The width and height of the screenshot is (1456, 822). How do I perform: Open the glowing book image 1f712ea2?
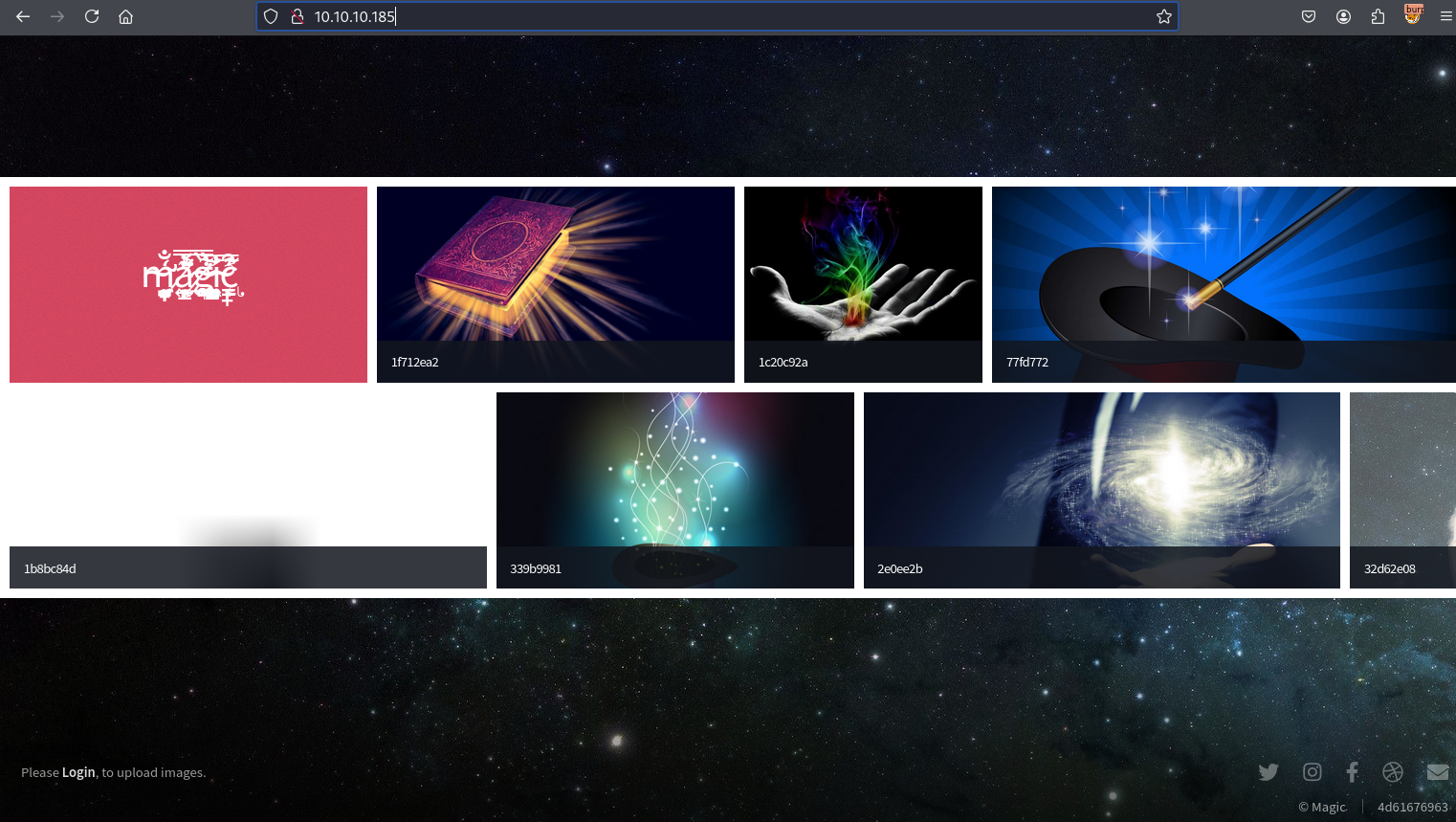(556, 284)
